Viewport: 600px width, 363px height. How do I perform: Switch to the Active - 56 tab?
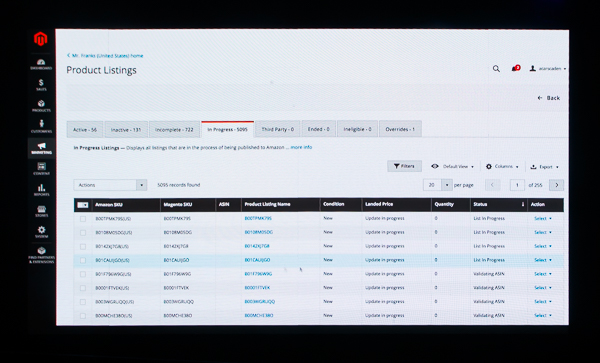[x=85, y=130]
